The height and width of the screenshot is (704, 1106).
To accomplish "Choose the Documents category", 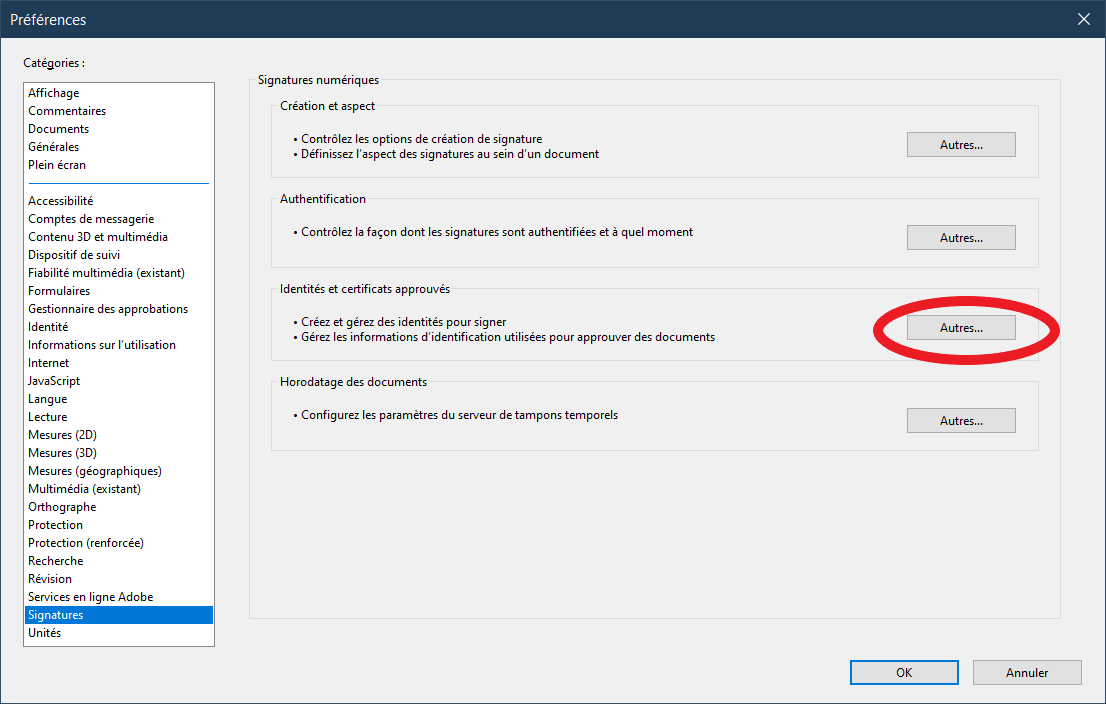I will coord(58,129).
